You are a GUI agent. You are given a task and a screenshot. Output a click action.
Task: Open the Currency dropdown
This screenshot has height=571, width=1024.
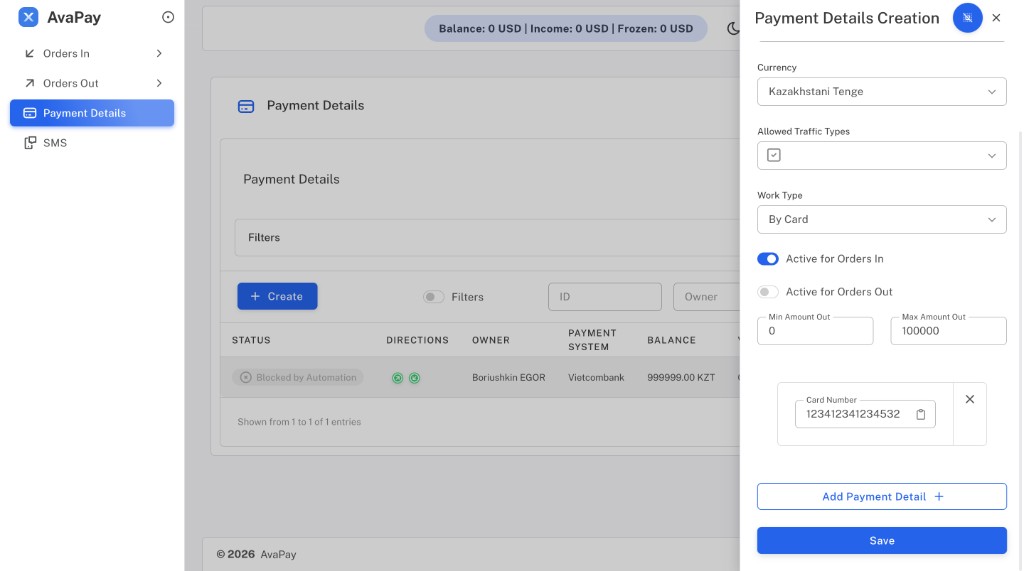point(882,91)
